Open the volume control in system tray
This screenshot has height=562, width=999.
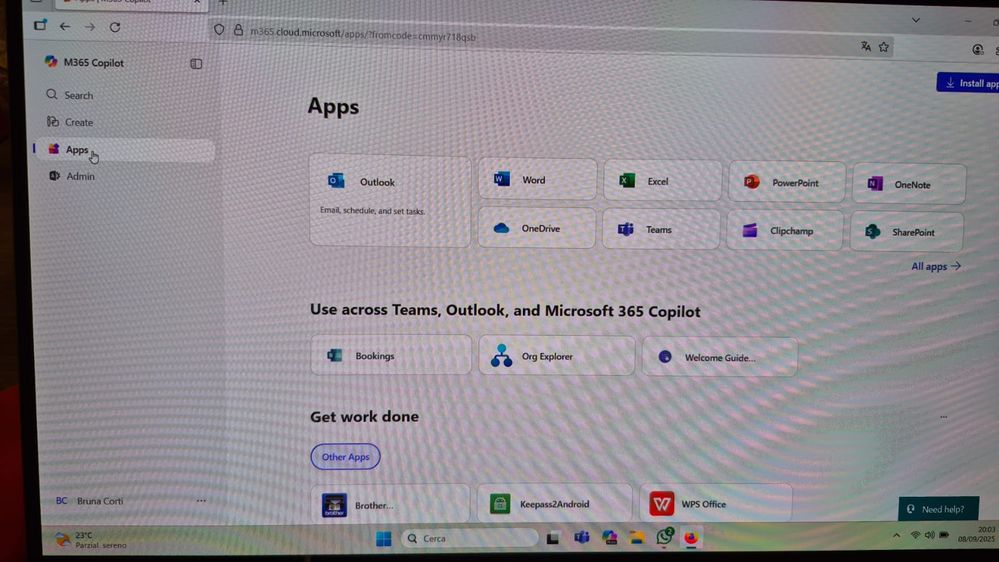930,535
